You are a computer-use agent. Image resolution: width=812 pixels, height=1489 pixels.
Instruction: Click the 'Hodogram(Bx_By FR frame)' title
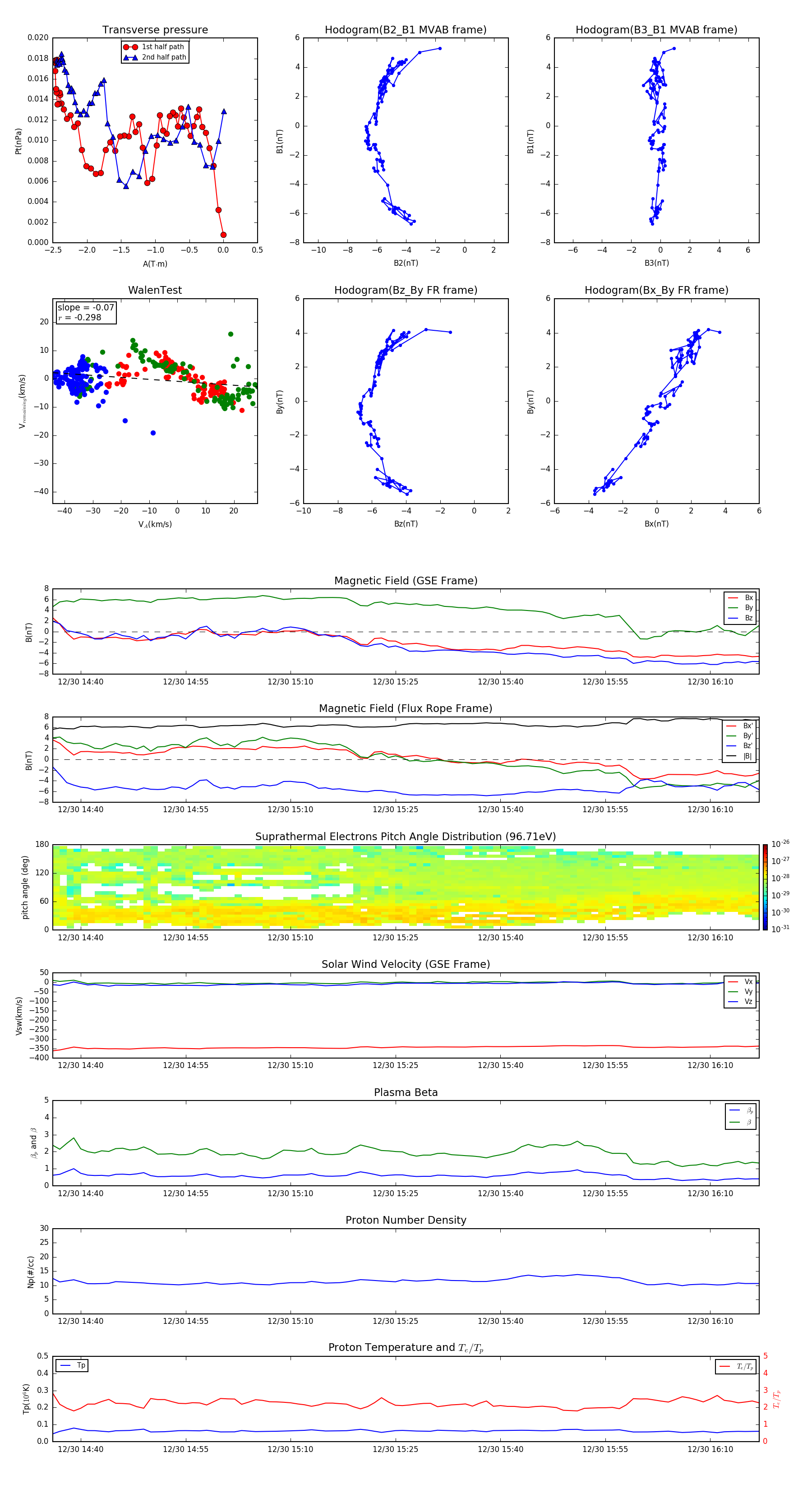[x=656, y=290]
